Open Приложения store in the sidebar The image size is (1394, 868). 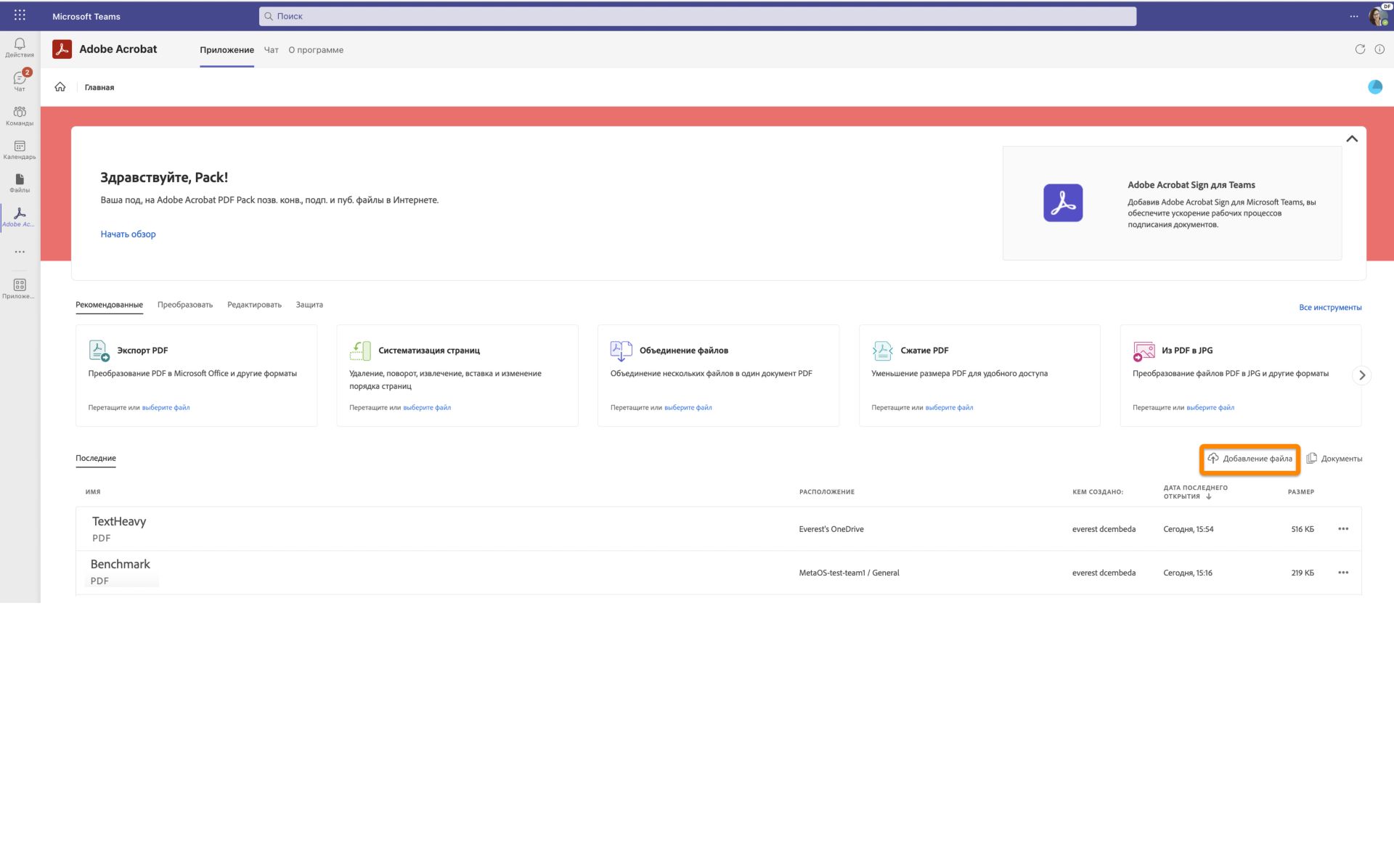point(20,289)
